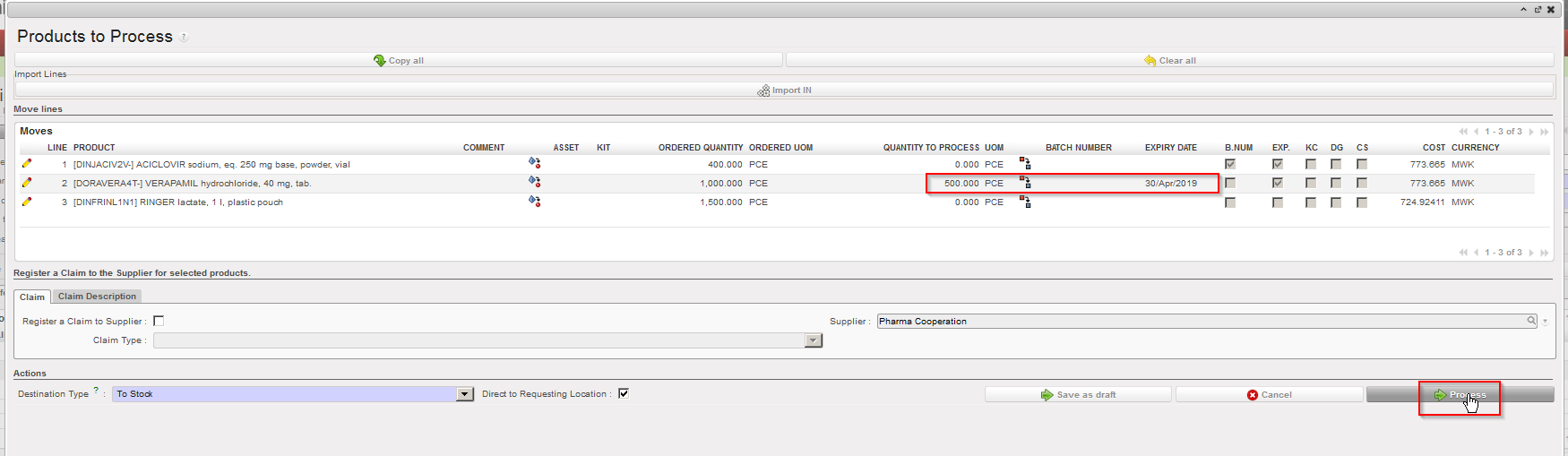Split the VERAPAMIL line using split icon
Screen dimensions: 1568x456
(1025, 182)
